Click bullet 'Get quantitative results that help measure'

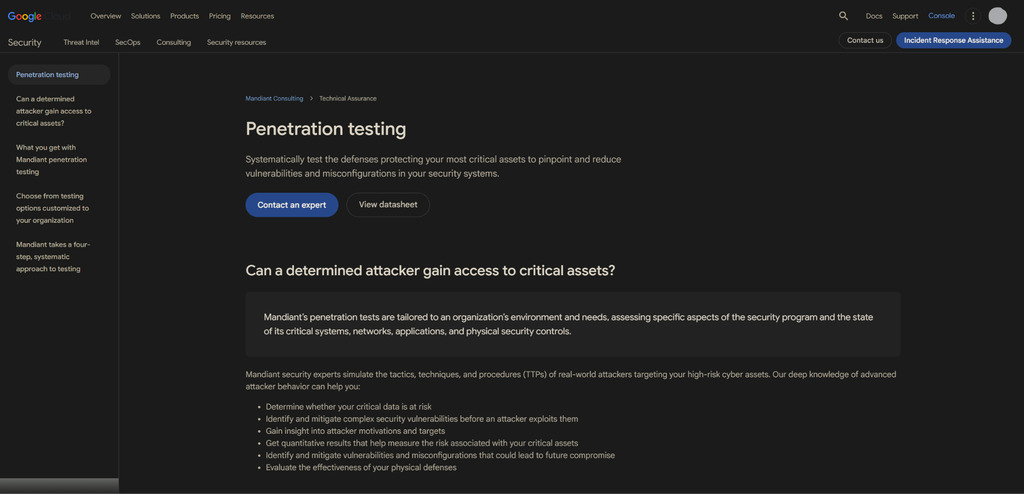pyautogui.click(x=422, y=443)
